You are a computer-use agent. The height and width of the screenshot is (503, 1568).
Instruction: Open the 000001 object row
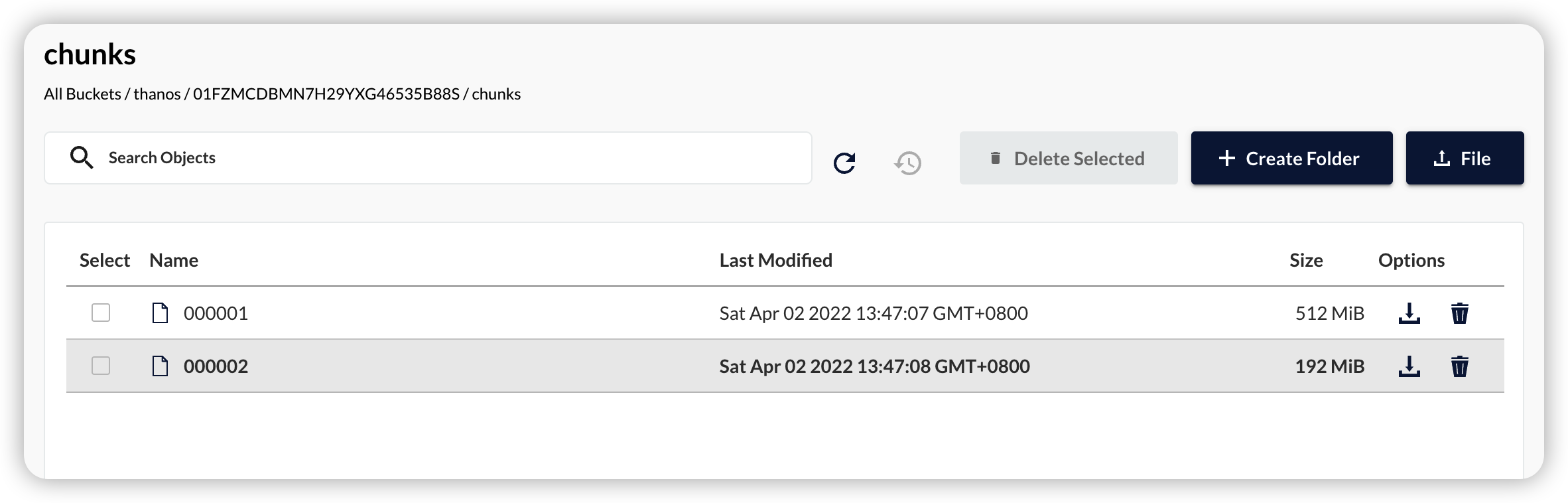coord(216,313)
